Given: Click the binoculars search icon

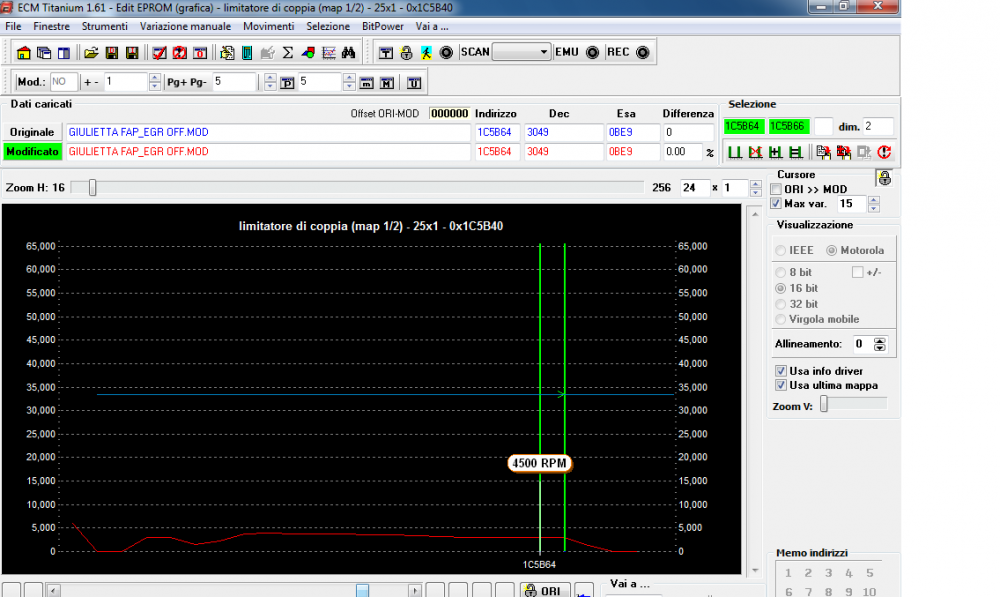Looking at the screenshot, I should 349,52.
